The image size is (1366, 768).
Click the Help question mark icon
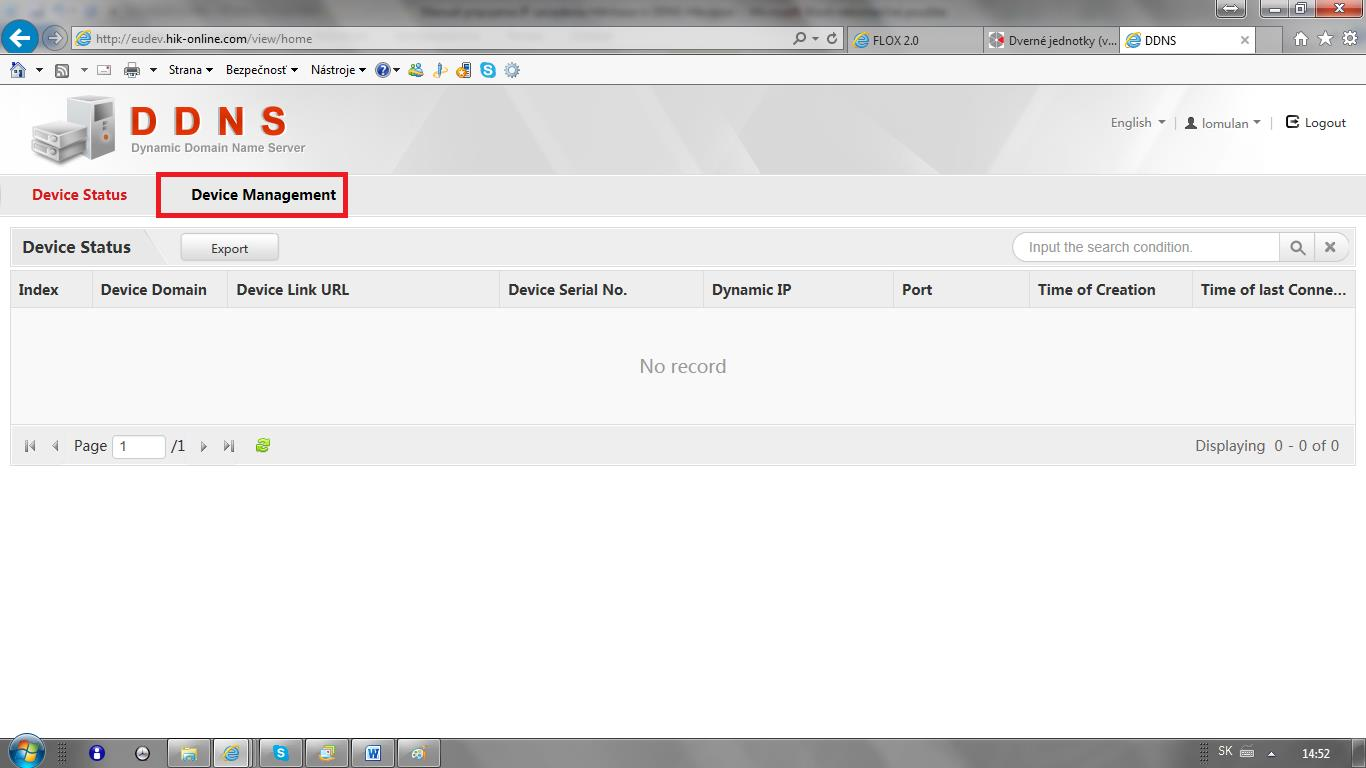coord(382,70)
